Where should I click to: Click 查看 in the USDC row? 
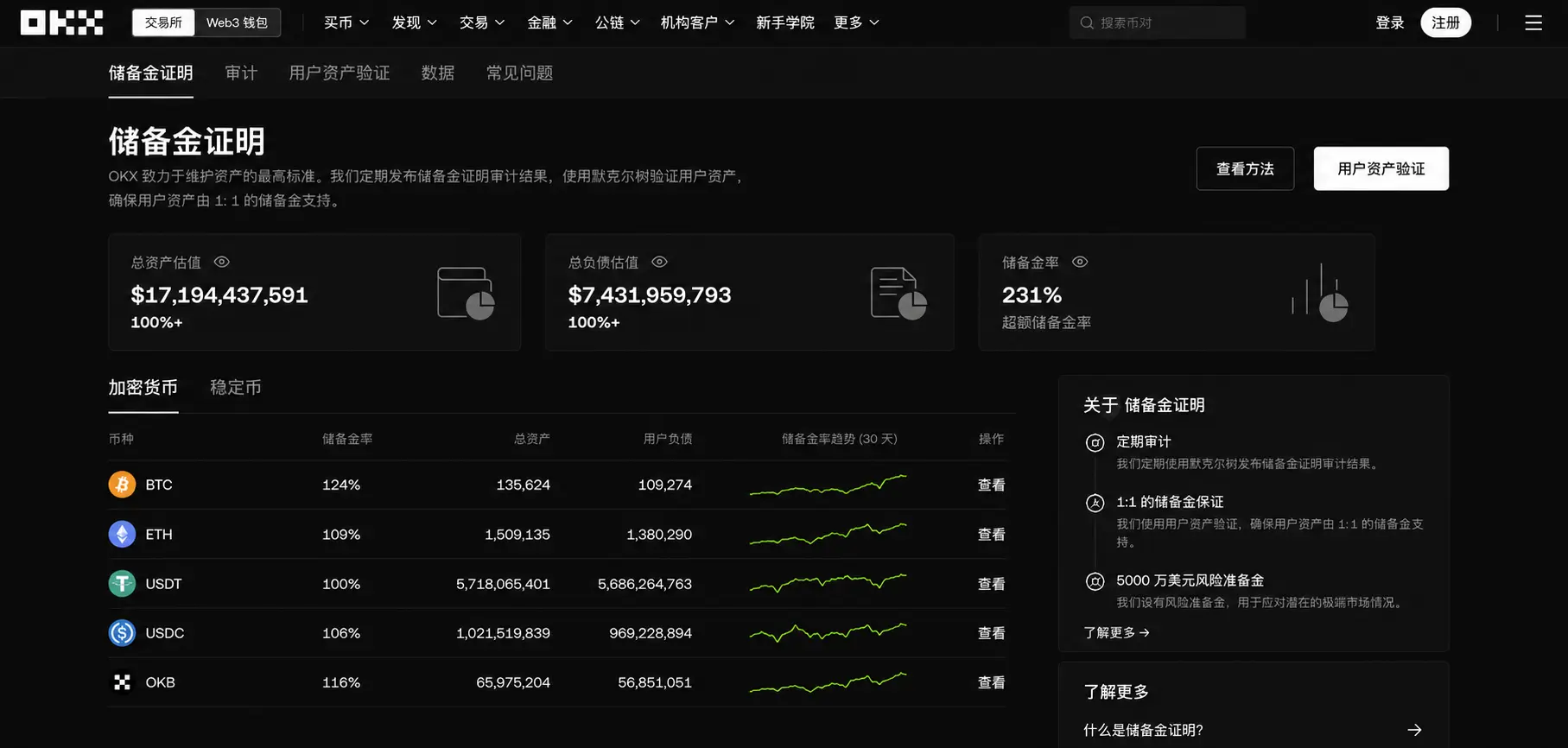point(991,633)
